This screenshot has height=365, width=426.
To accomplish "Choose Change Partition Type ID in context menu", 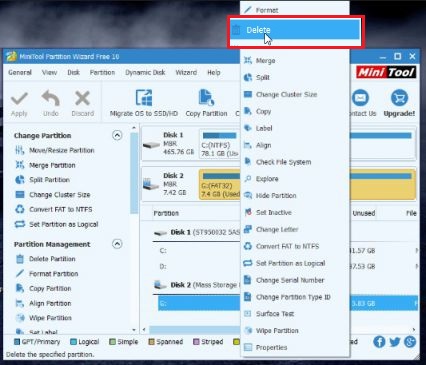I will pos(295,297).
